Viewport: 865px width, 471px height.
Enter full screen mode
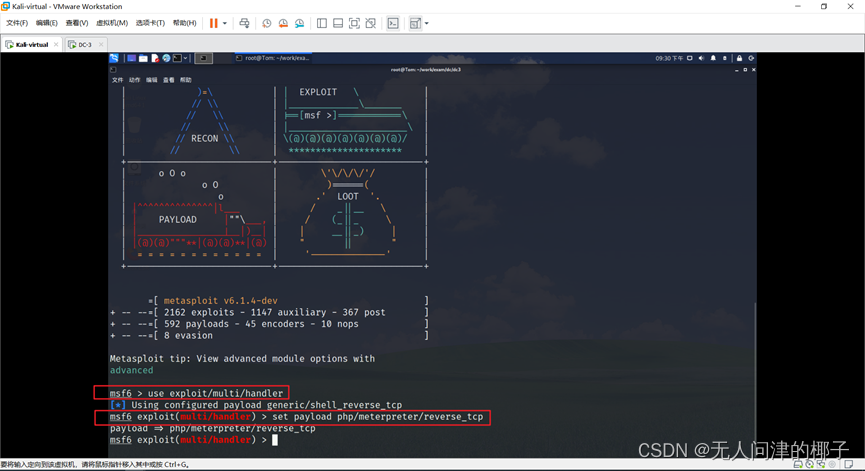(x=355, y=23)
